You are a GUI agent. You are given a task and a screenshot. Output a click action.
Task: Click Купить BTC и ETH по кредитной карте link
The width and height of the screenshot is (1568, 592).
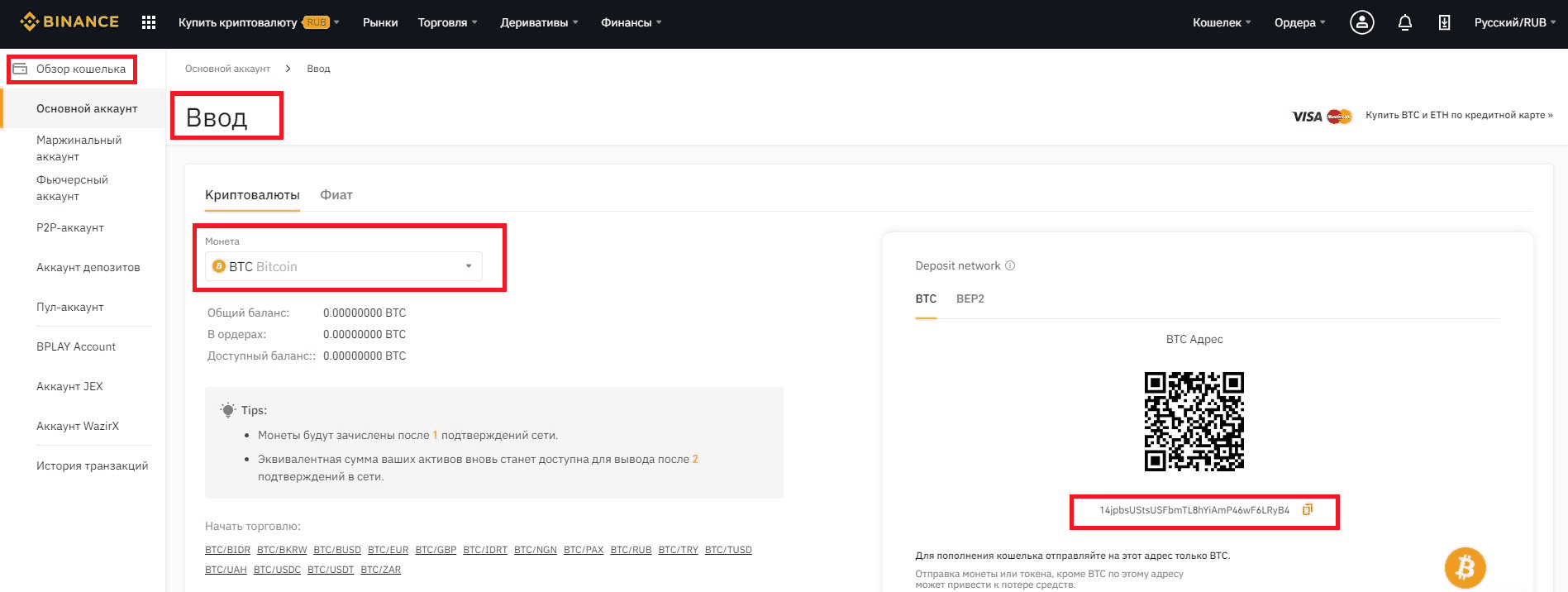coord(1459,115)
